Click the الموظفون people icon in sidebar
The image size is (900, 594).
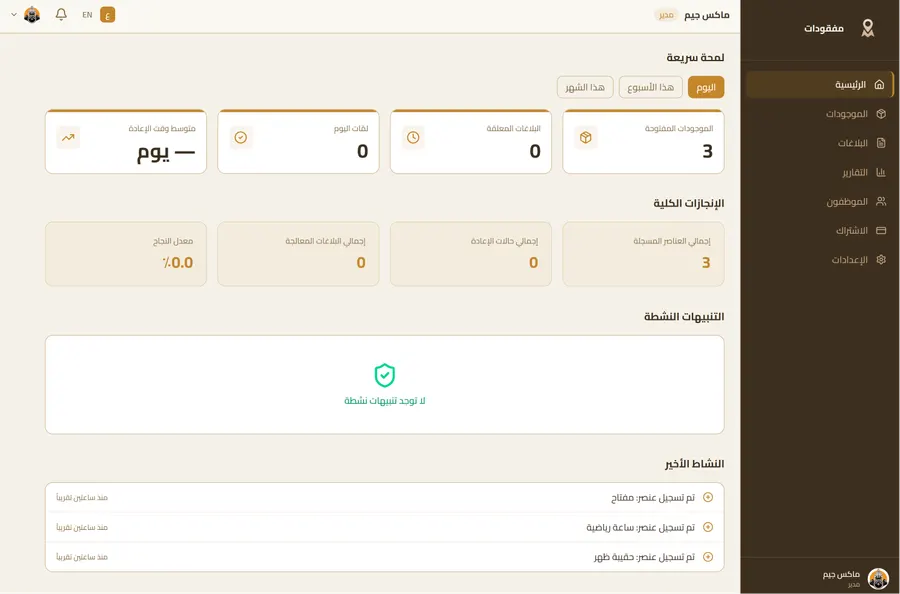pos(880,201)
